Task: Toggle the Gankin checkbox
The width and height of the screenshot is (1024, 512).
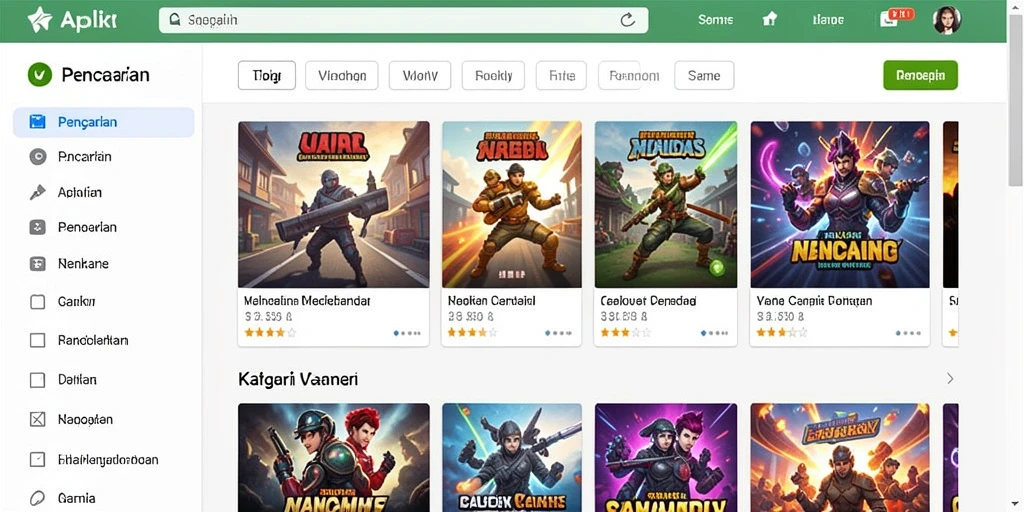Action: (x=38, y=302)
